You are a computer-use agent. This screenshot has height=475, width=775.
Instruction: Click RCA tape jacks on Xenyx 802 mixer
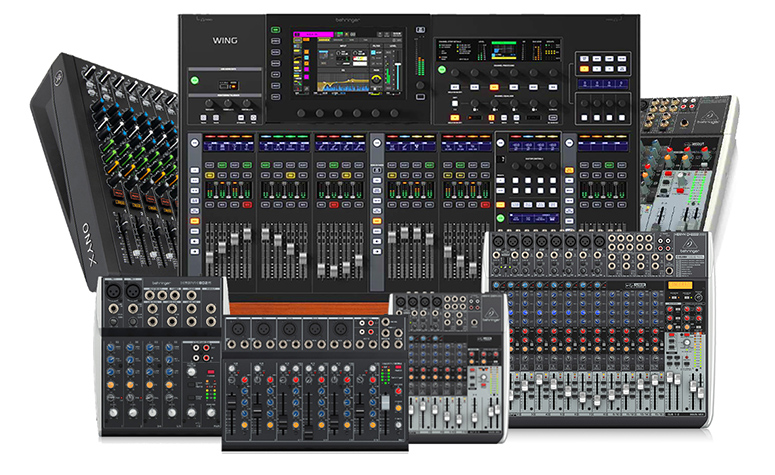coord(201,352)
